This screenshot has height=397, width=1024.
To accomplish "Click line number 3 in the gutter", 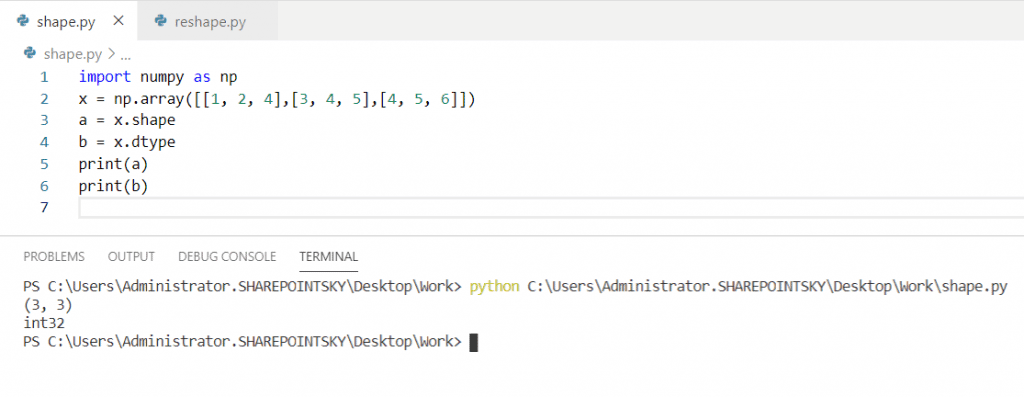I will (44, 121).
